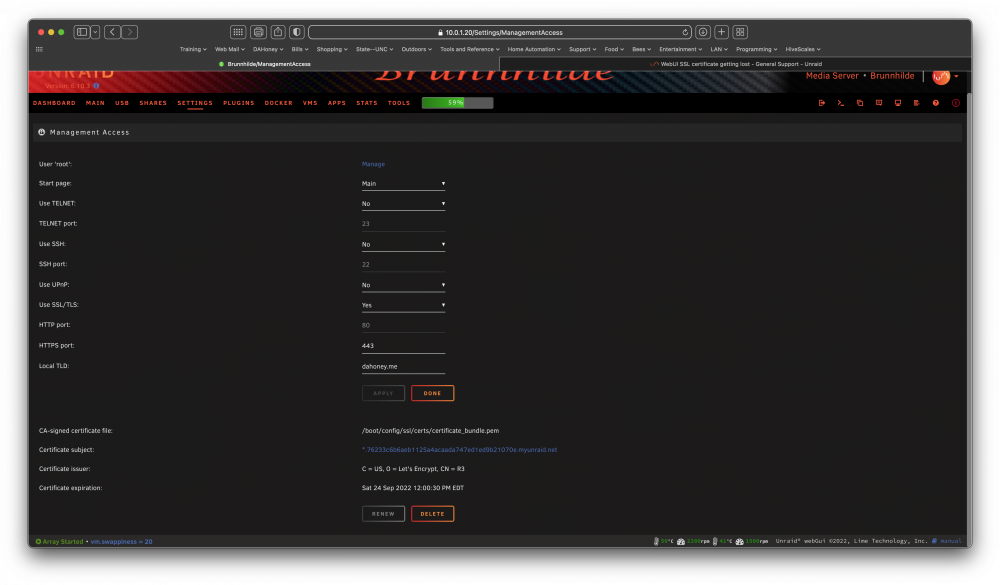Viewport: 1000px width, 585px height.
Task: Reload the page with the refresh icon
Action: (685, 33)
